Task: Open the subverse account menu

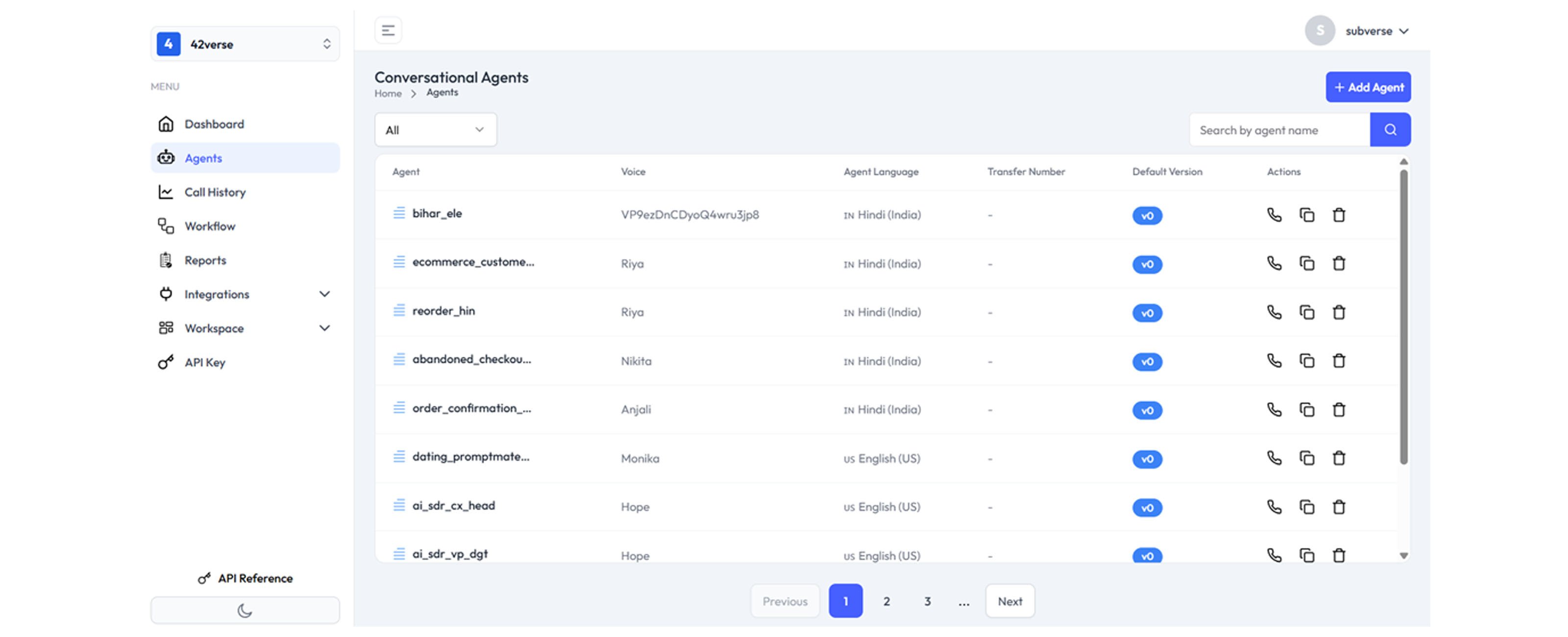Action: pos(1375,31)
